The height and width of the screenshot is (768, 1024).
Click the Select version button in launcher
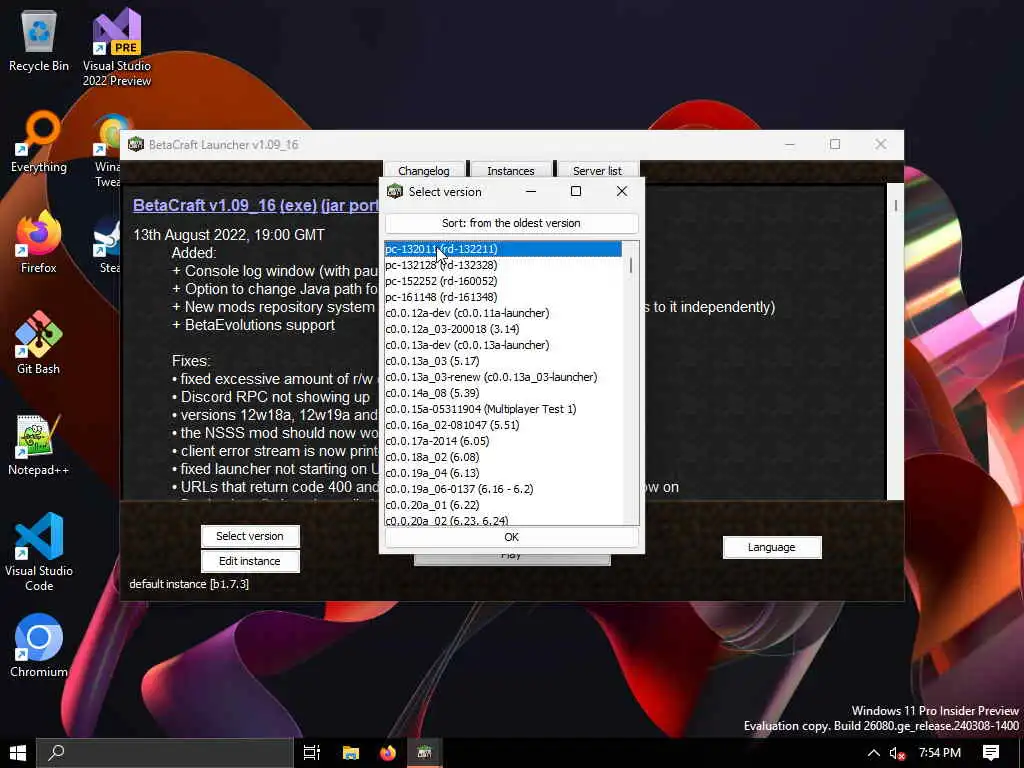click(x=250, y=536)
